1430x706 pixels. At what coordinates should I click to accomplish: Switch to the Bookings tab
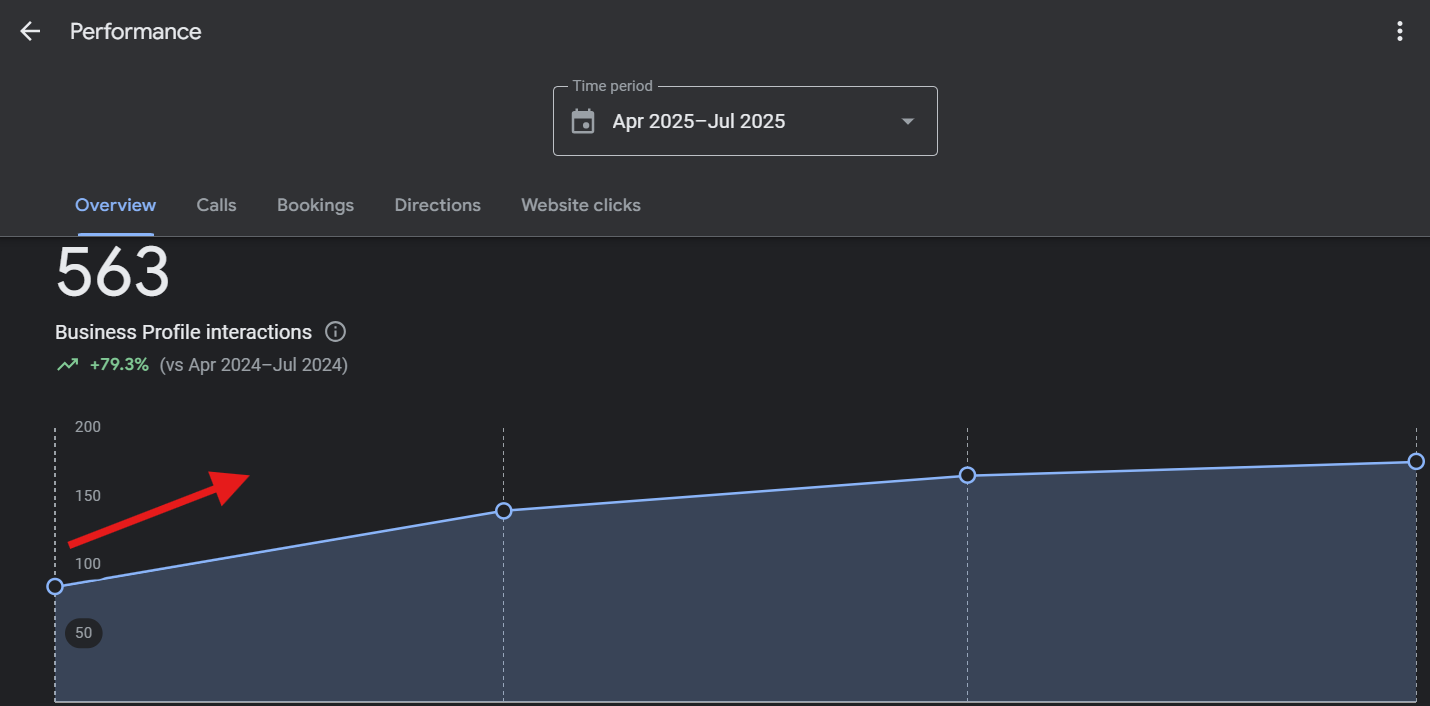tap(315, 205)
